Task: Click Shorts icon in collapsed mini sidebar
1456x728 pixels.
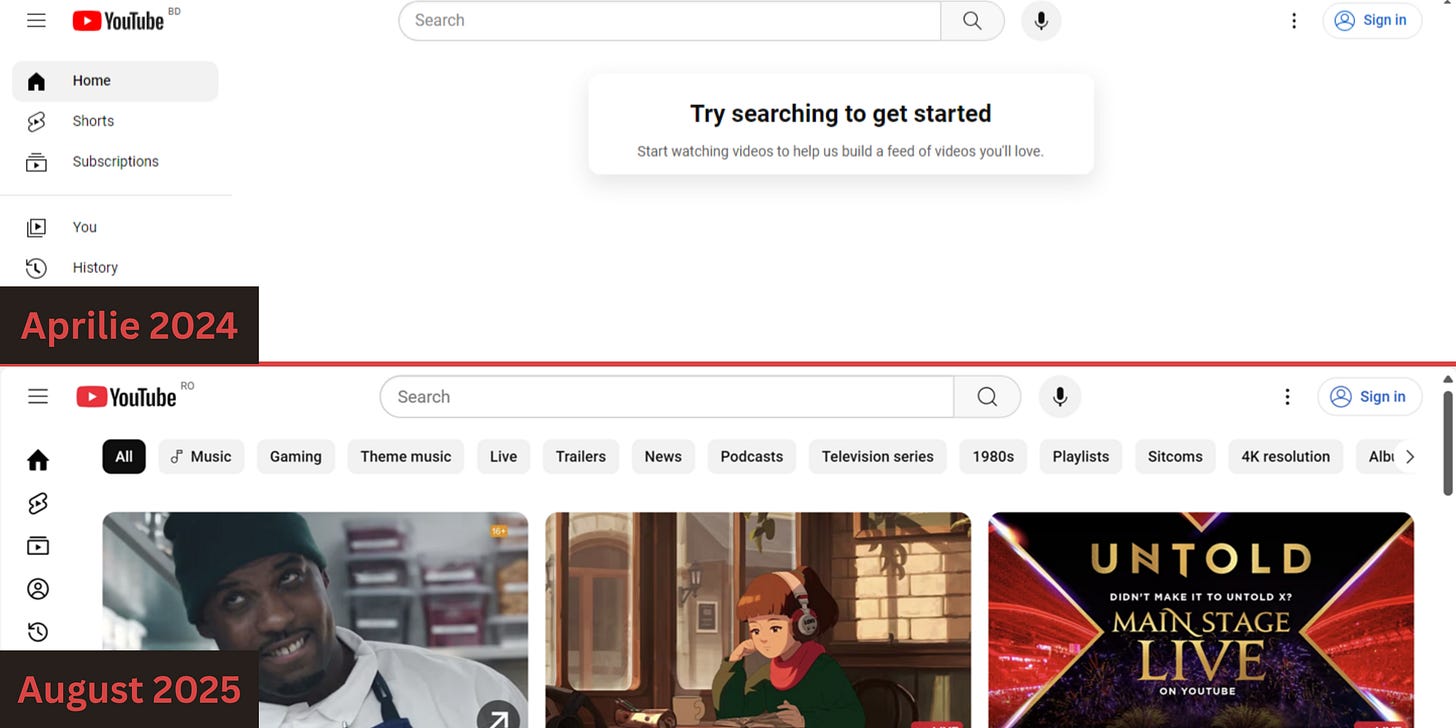Action: [x=38, y=503]
